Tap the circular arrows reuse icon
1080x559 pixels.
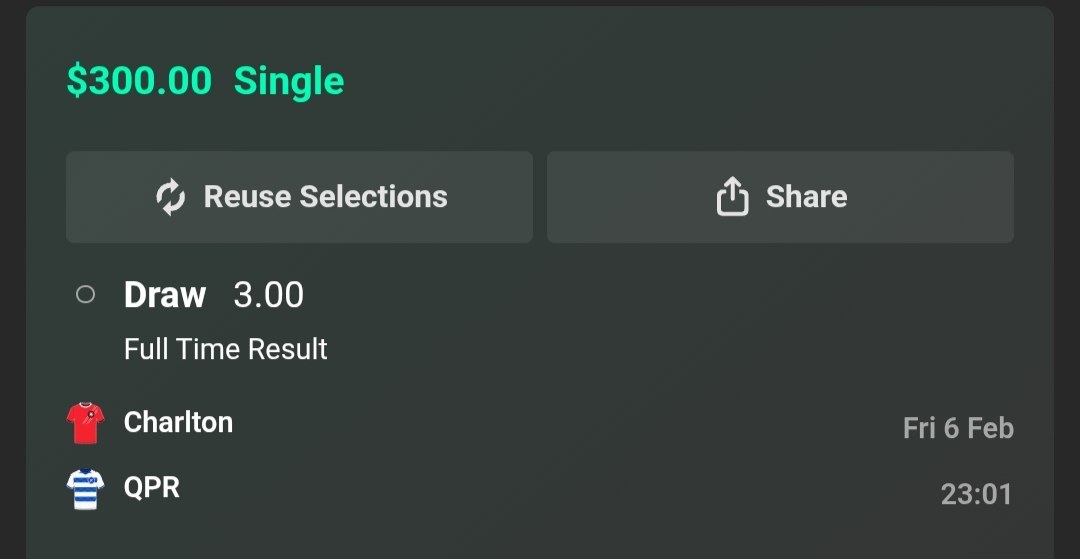[x=171, y=197]
